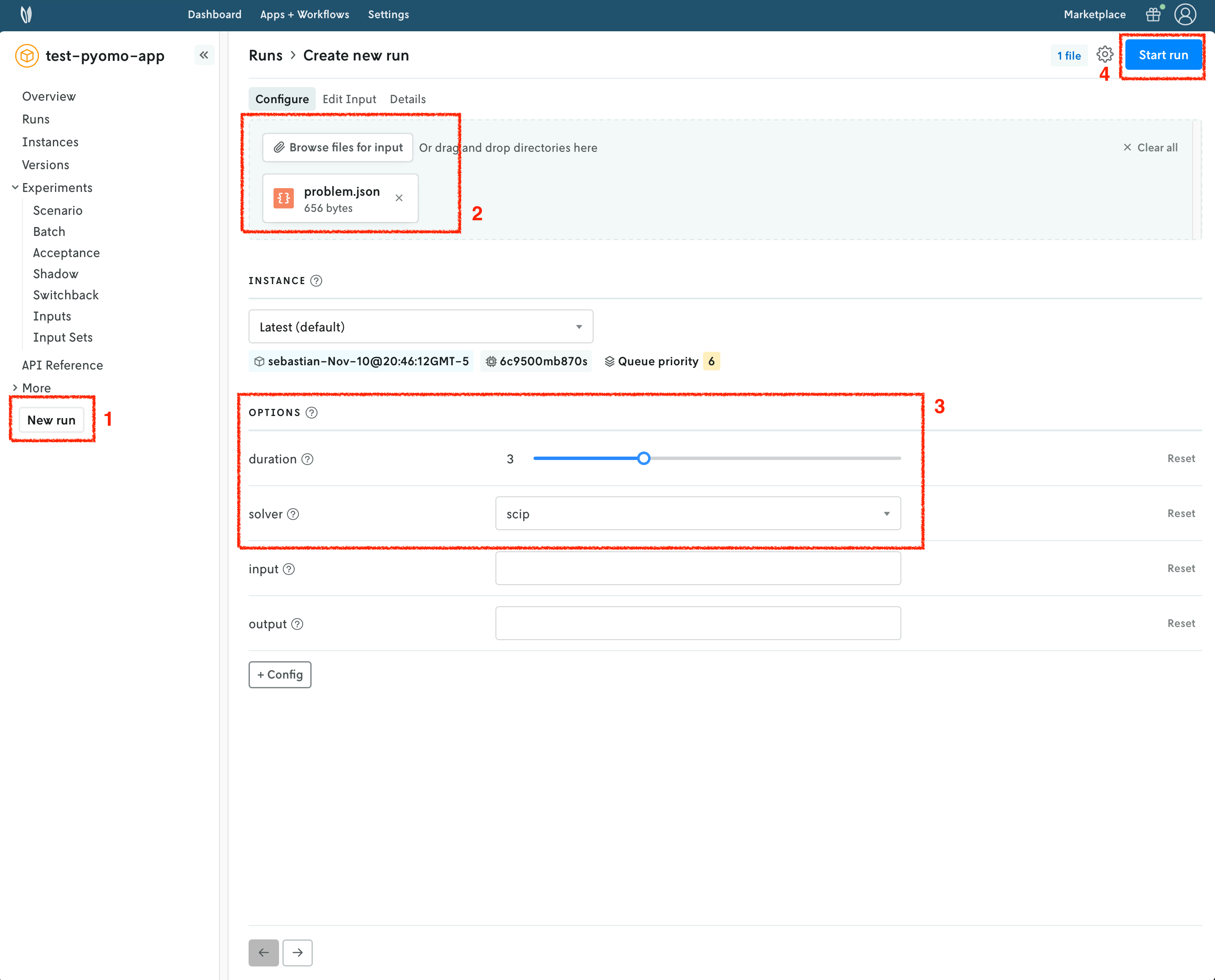Collapse sidebar with double-chevron icon
This screenshot has height=980, width=1215.
coord(204,55)
